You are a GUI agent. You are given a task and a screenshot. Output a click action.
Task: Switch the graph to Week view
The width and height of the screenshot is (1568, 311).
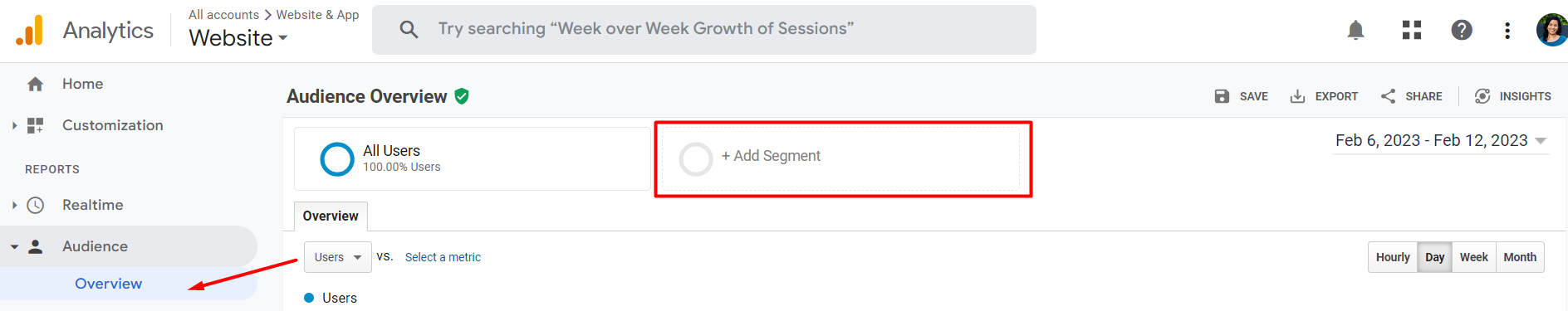click(x=1474, y=257)
